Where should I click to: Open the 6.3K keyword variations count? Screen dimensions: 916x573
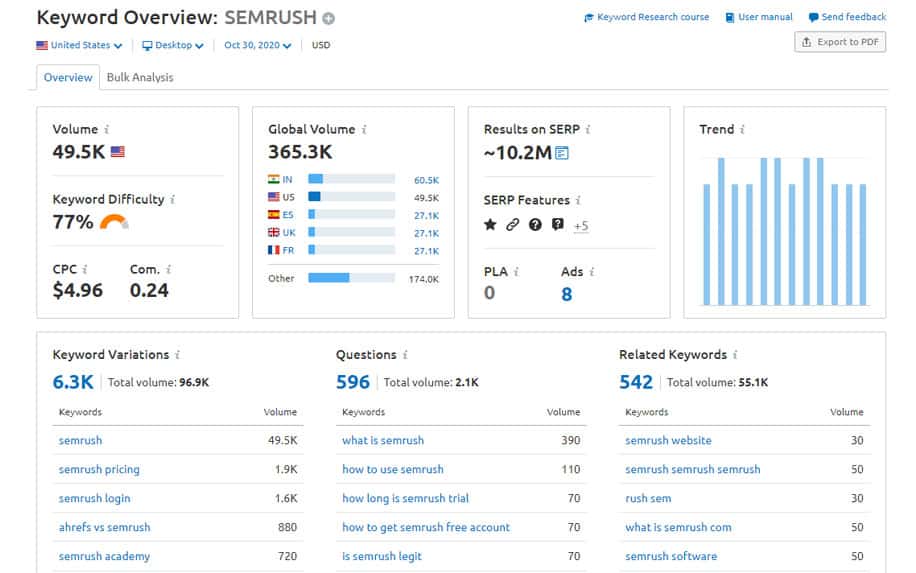tap(73, 382)
